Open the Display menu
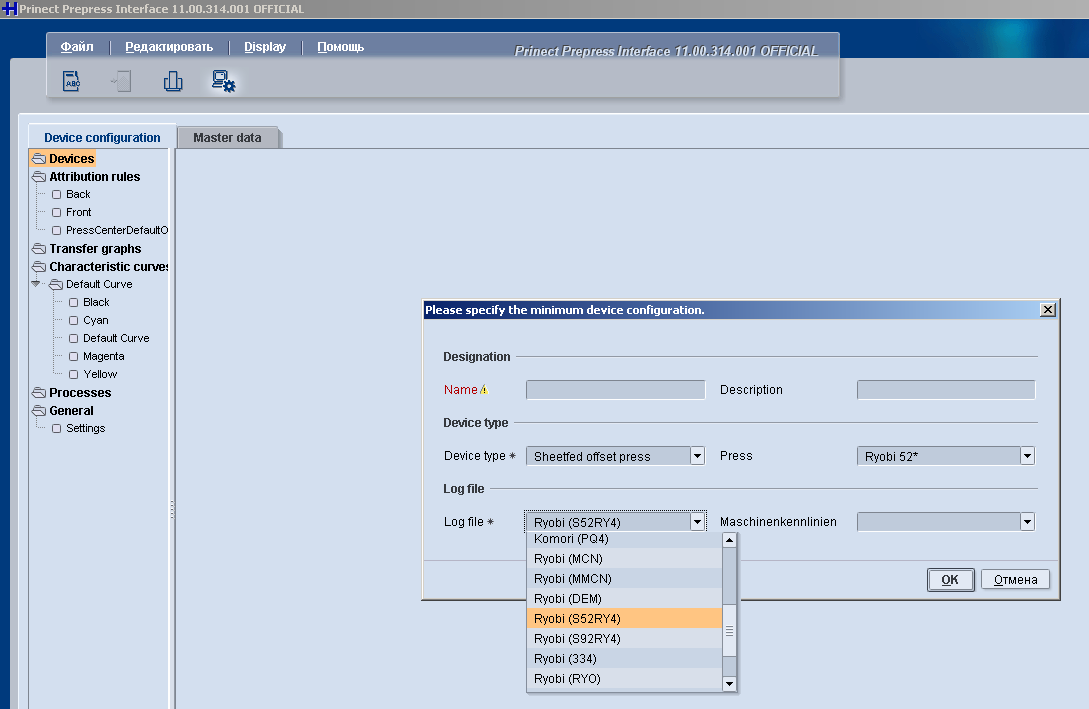 (x=265, y=47)
